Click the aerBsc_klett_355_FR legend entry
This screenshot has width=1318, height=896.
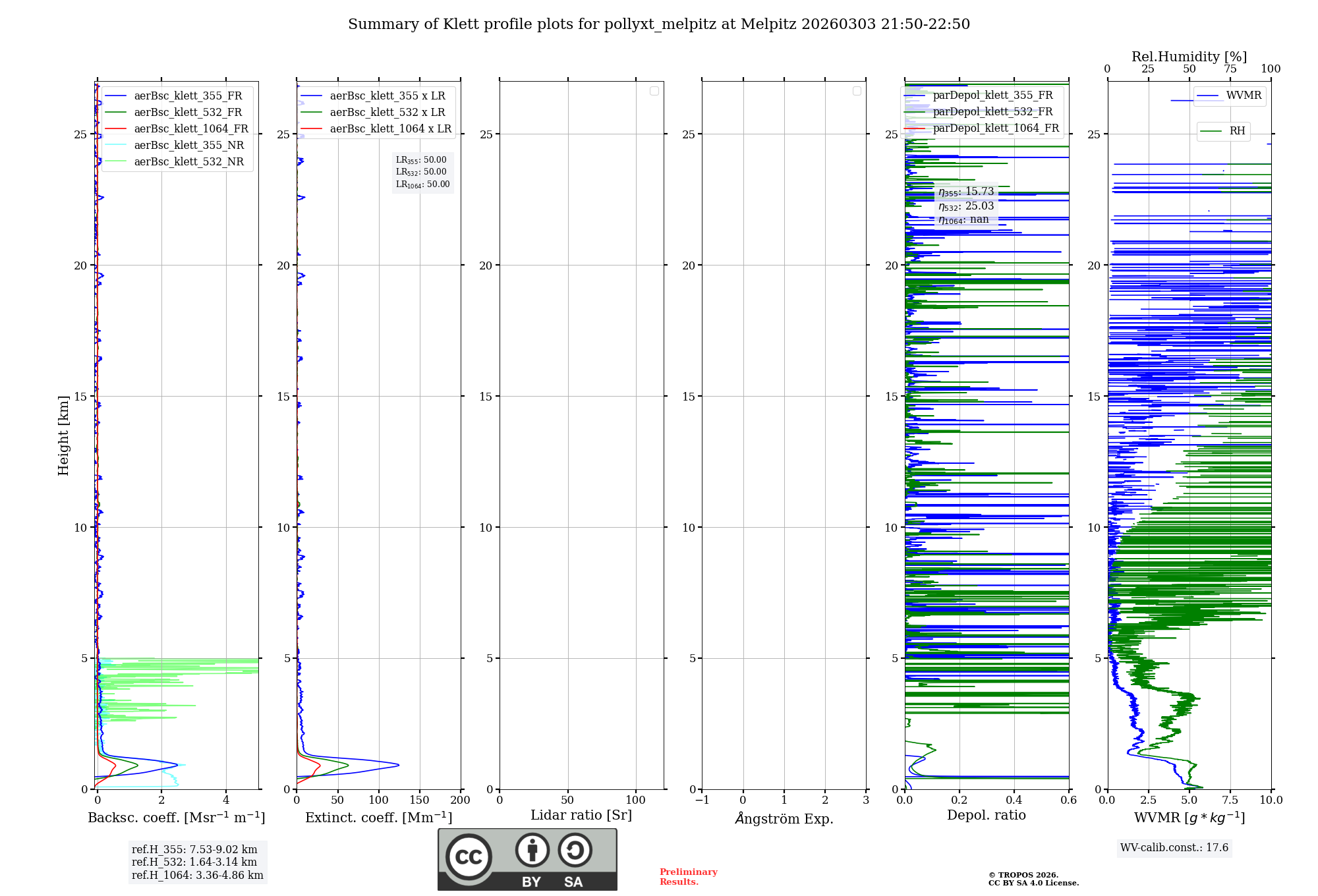(188, 96)
